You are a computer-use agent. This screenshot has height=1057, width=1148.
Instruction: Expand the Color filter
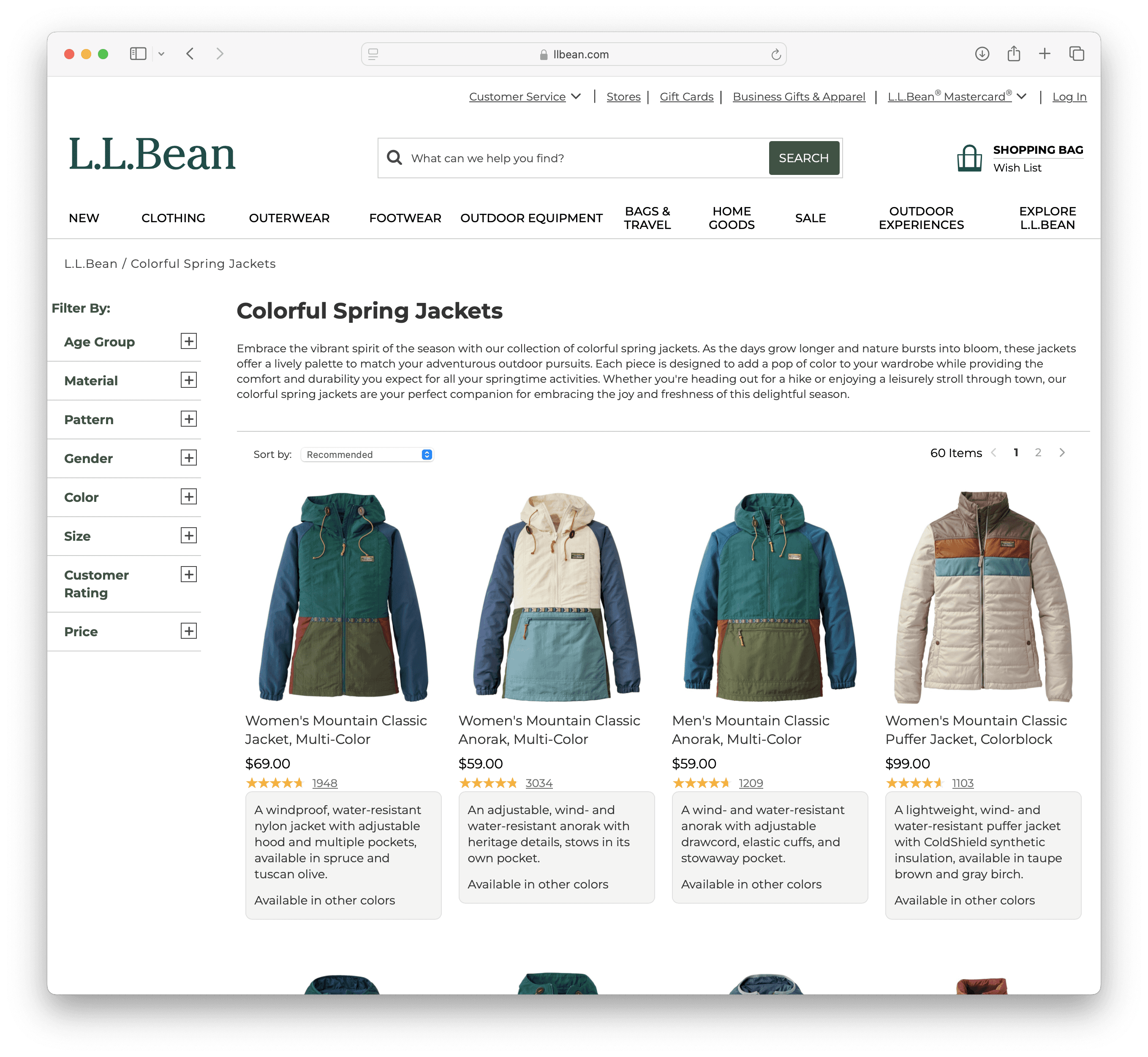tap(189, 496)
